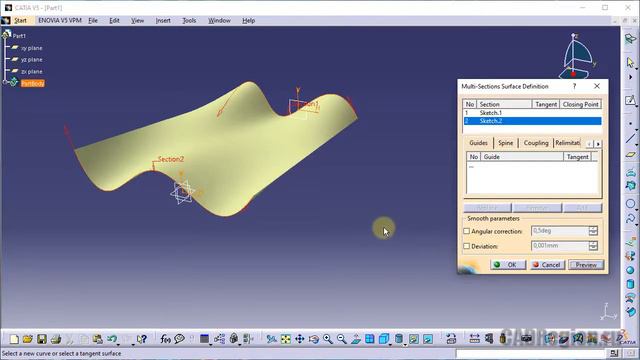Click the Line tool in right toolbar
Image resolution: width=640 pixels, height=360 pixels.
pos(630,138)
